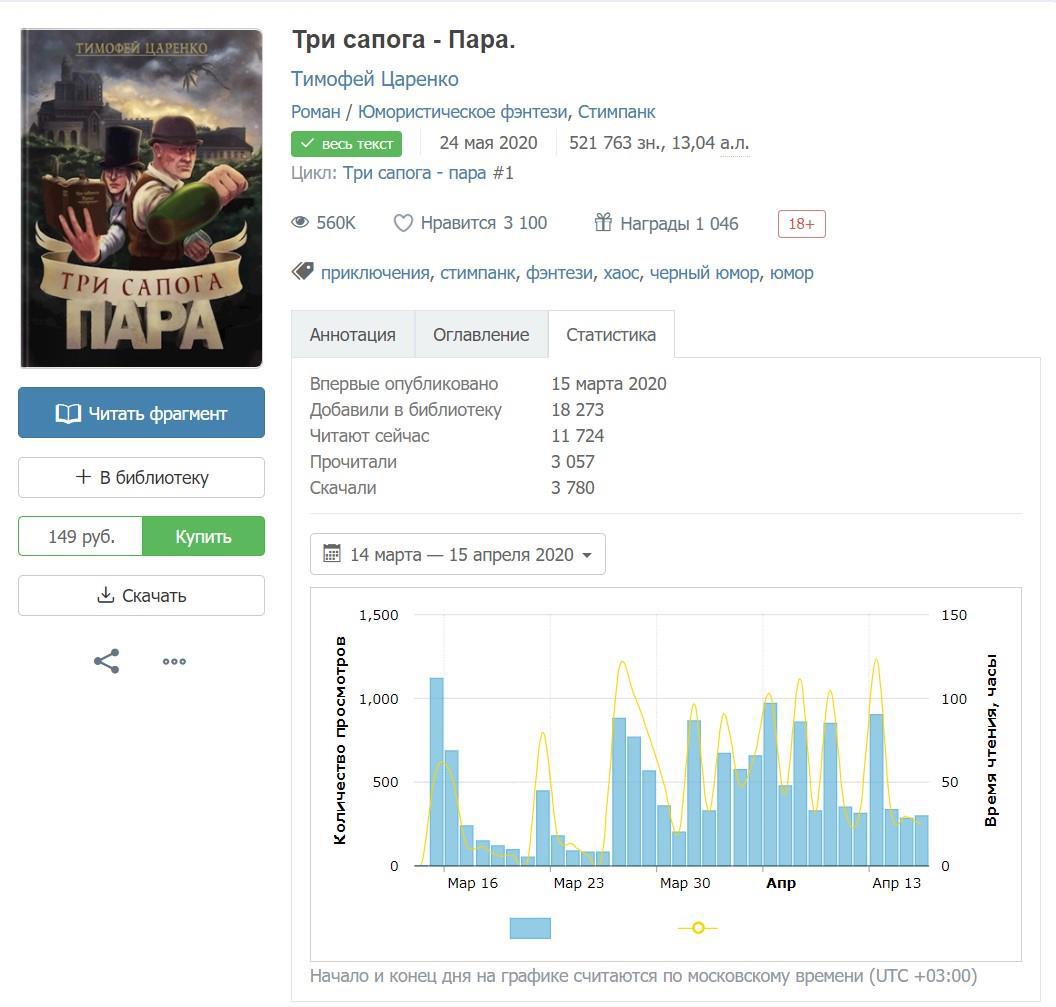Viewport: 1056px width, 1007px height.
Task: Click the heart icon to like book
Action: pos(403,223)
